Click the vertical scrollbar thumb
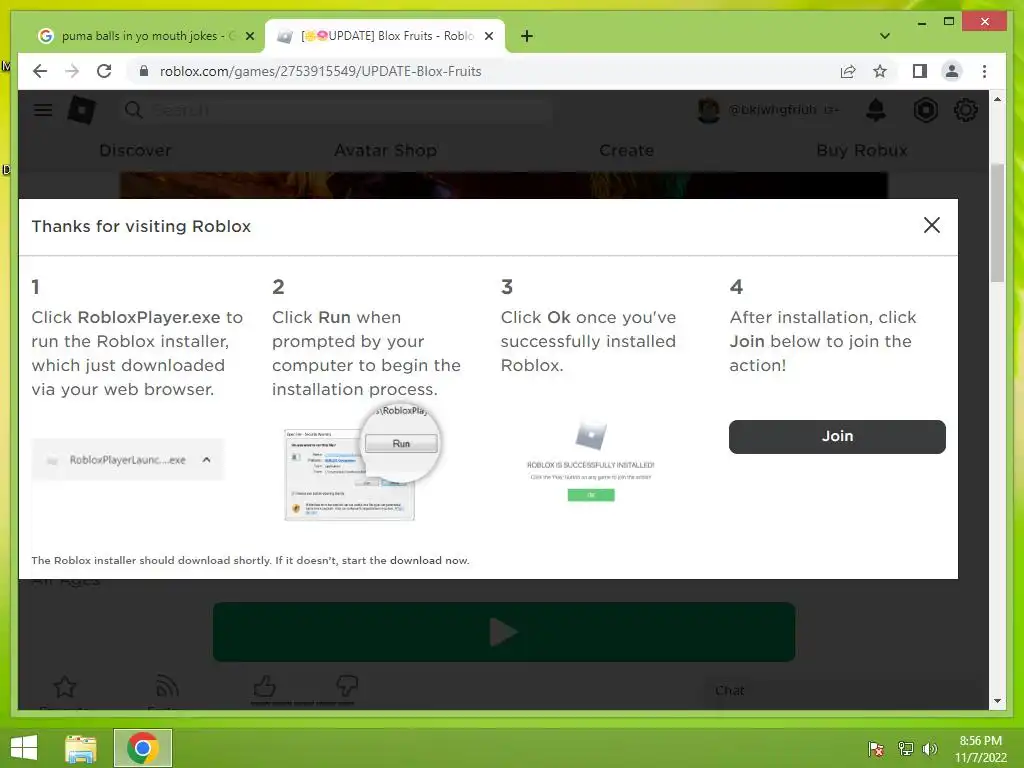This screenshot has width=1024, height=768. [997, 222]
